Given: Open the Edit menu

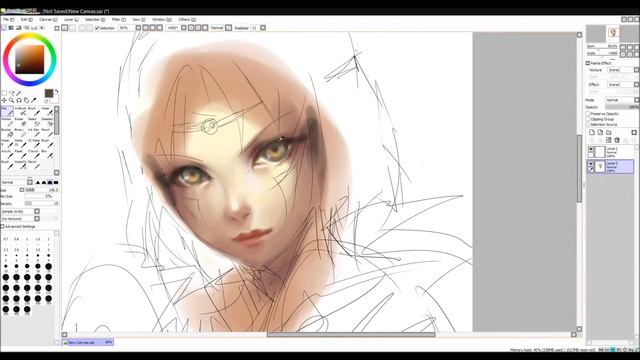Looking at the screenshot, I should tap(27, 20).
